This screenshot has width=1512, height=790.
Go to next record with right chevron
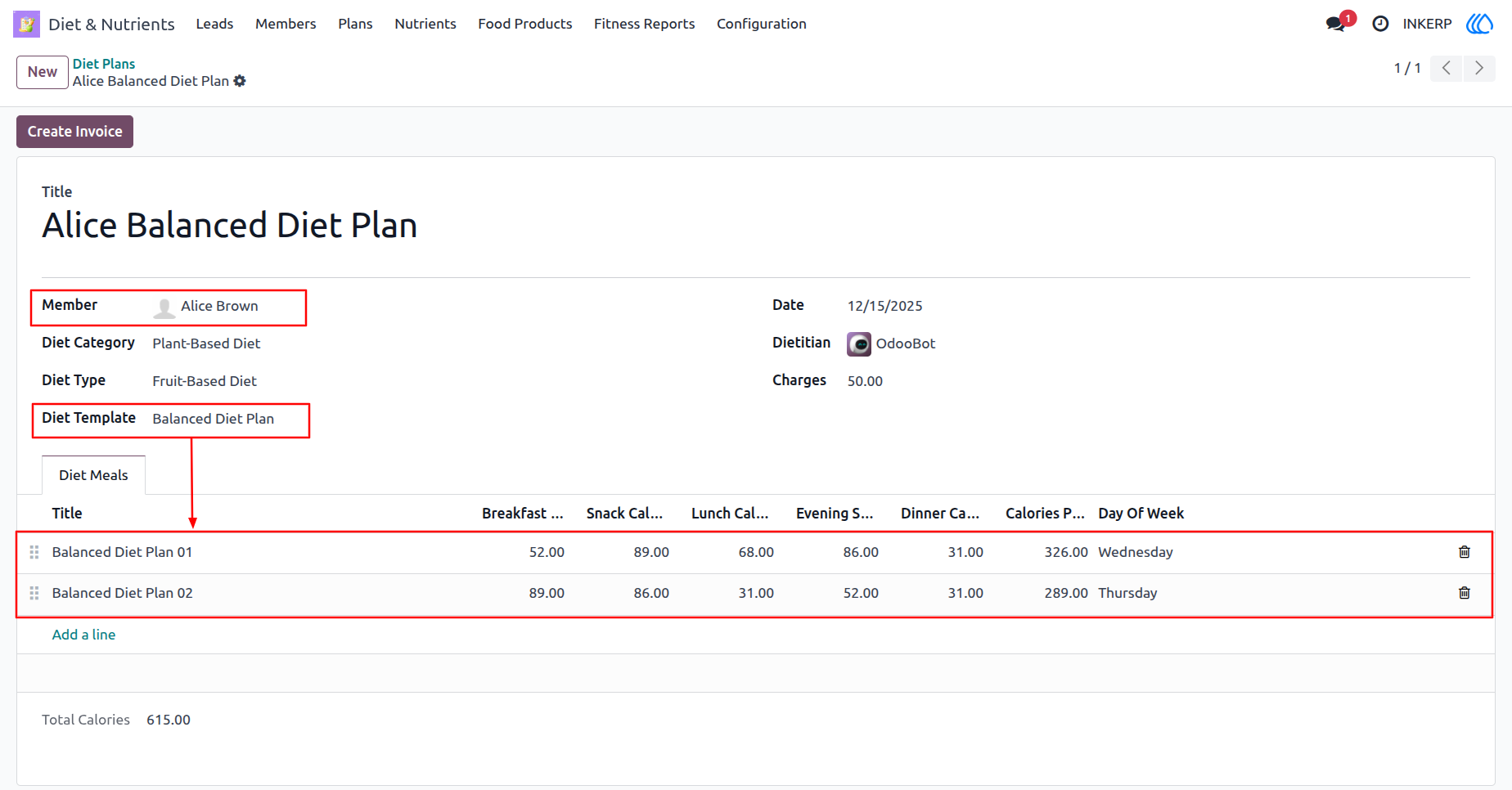click(1479, 68)
